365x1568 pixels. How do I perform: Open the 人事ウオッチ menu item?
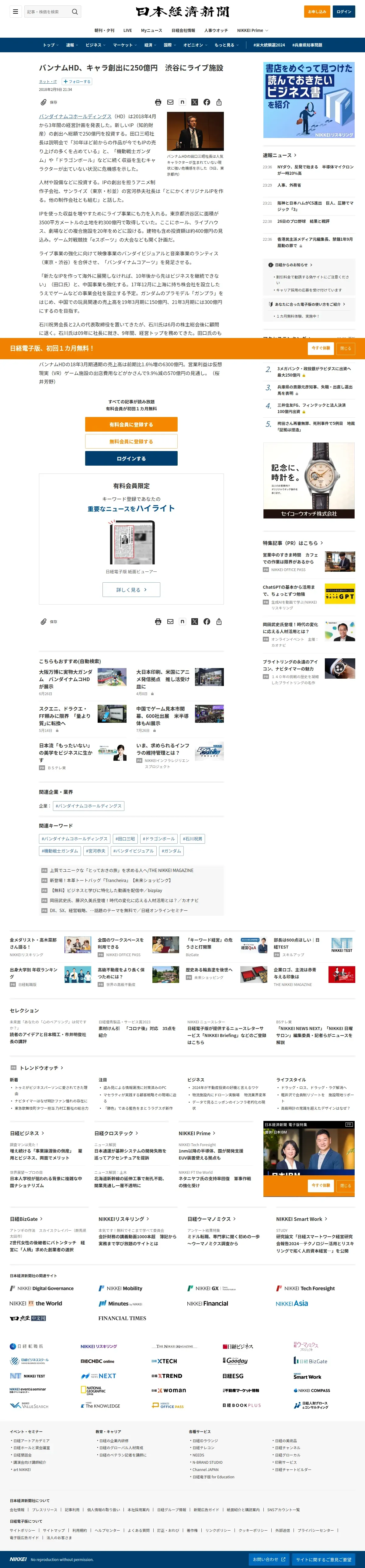pos(216,30)
